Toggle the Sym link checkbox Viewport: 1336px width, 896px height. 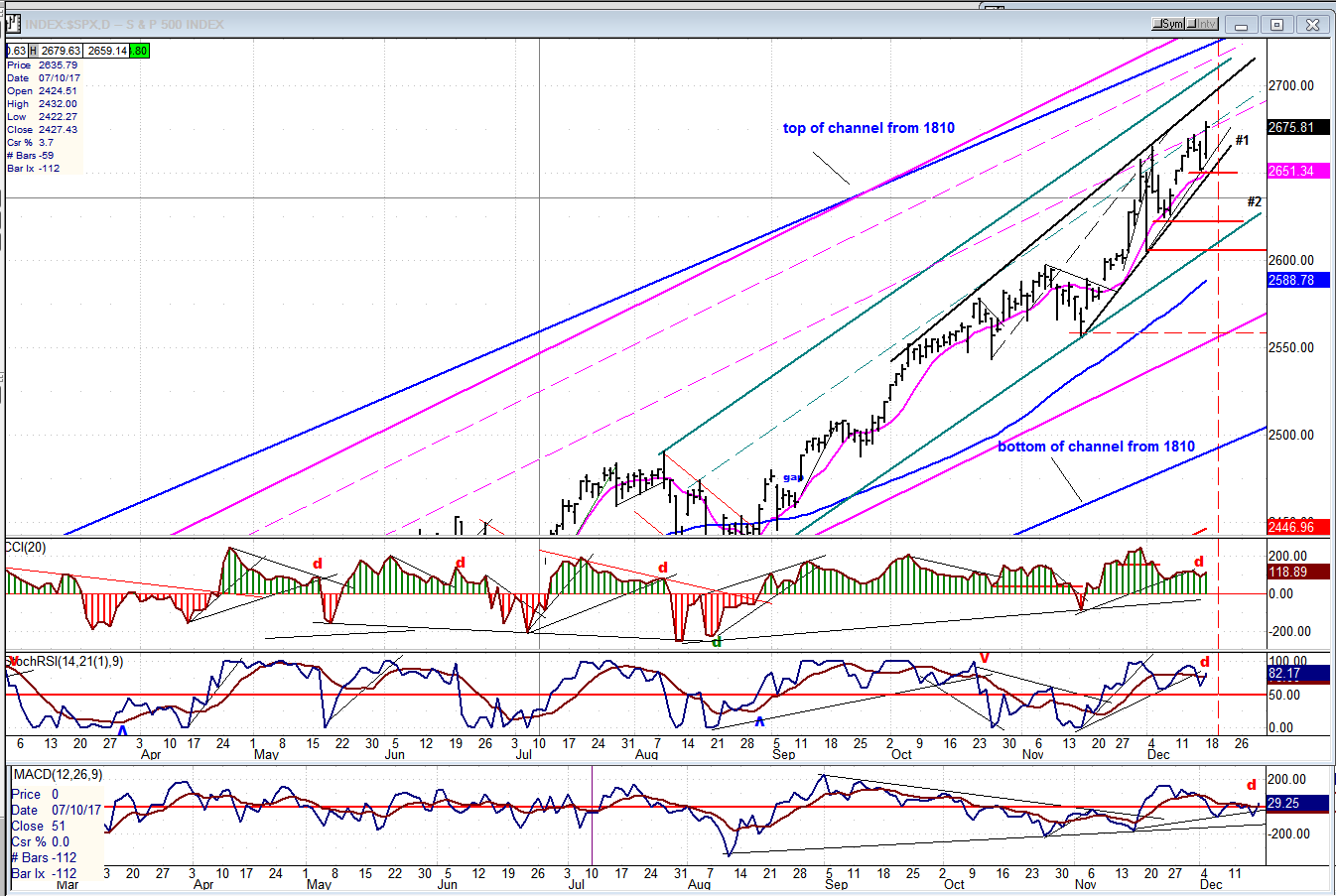tap(1168, 24)
